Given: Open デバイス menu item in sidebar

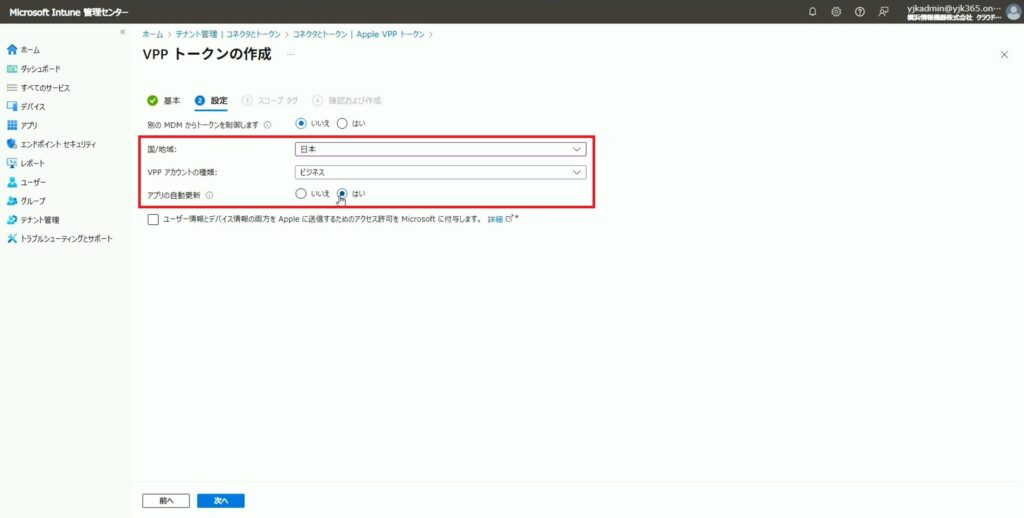Looking at the screenshot, I should point(33,106).
